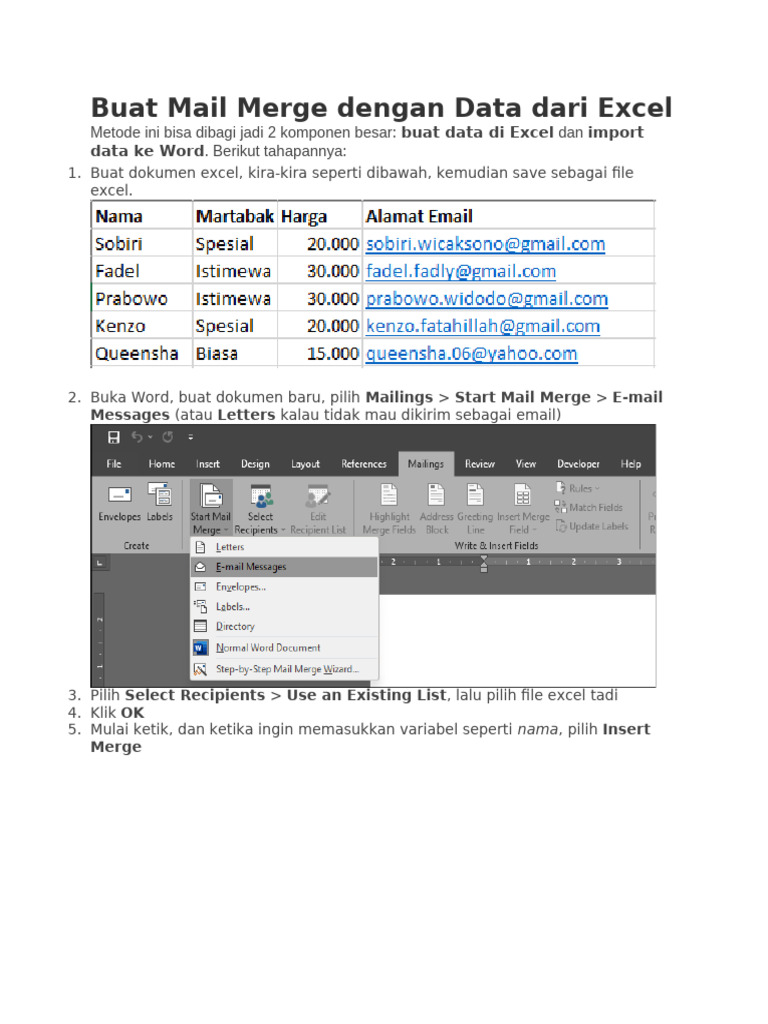
Task: Switch to the View tab
Action: click(x=526, y=464)
